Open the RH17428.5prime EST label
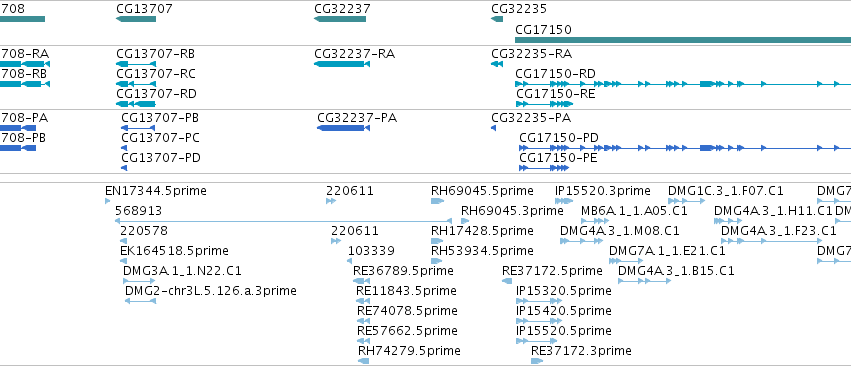 [482, 231]
